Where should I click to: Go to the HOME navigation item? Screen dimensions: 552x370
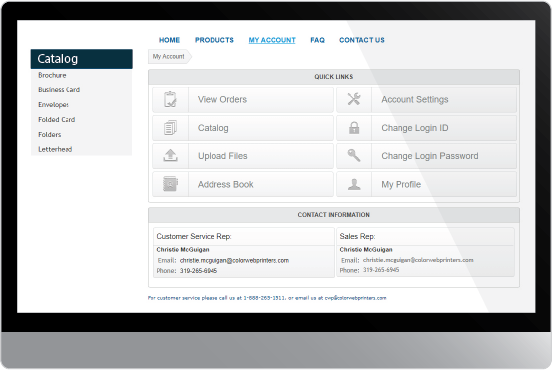coord(169,40)
